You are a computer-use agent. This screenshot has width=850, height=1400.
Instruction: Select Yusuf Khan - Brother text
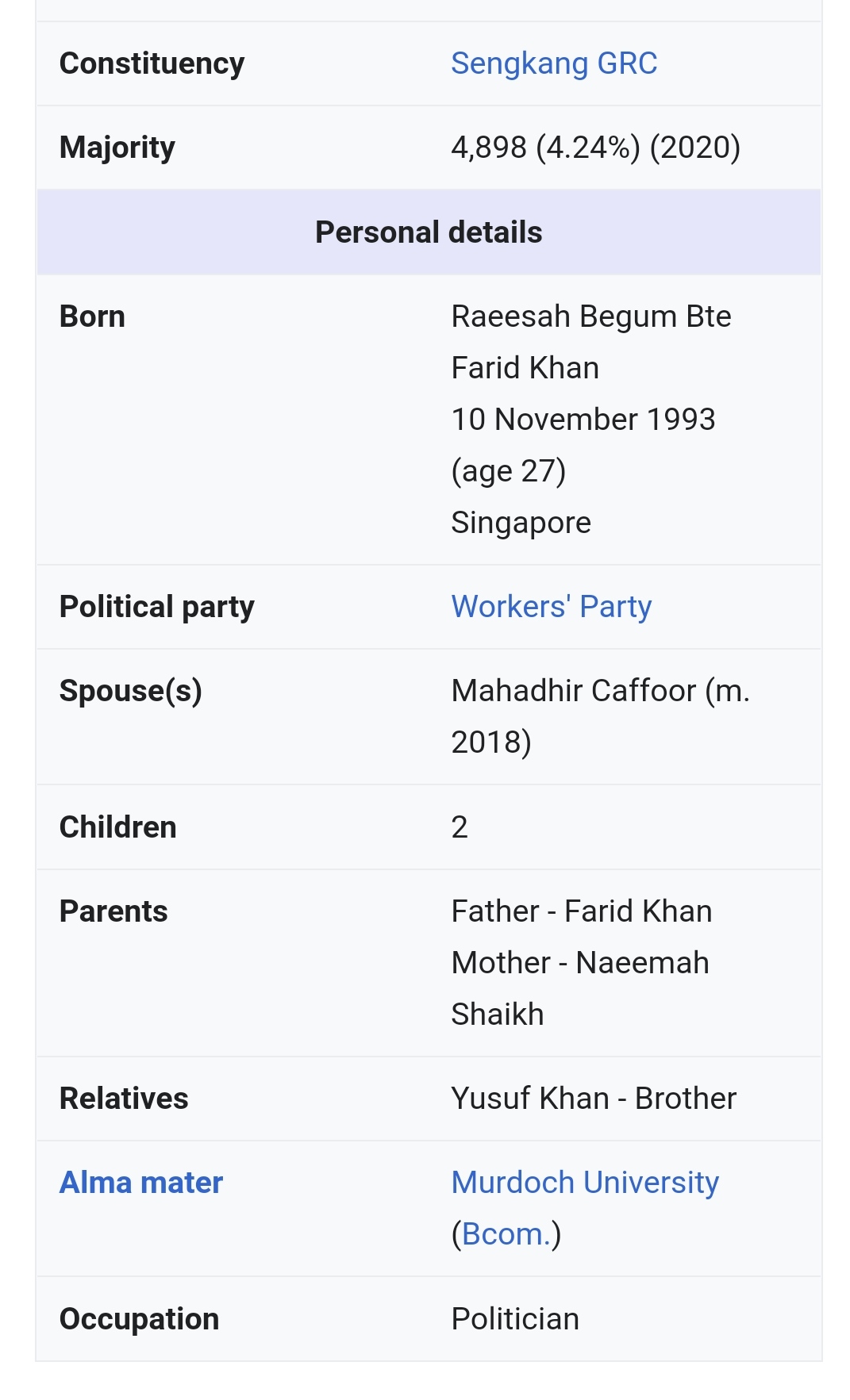click(594, 1099)
